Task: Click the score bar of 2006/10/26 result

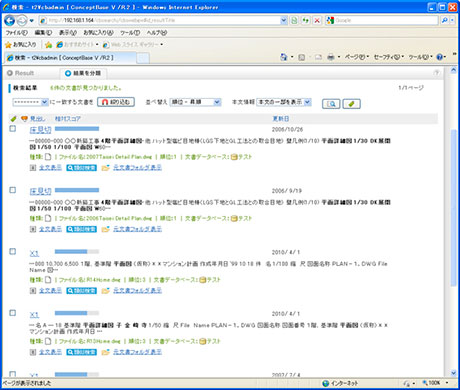Action: [77, 129]
